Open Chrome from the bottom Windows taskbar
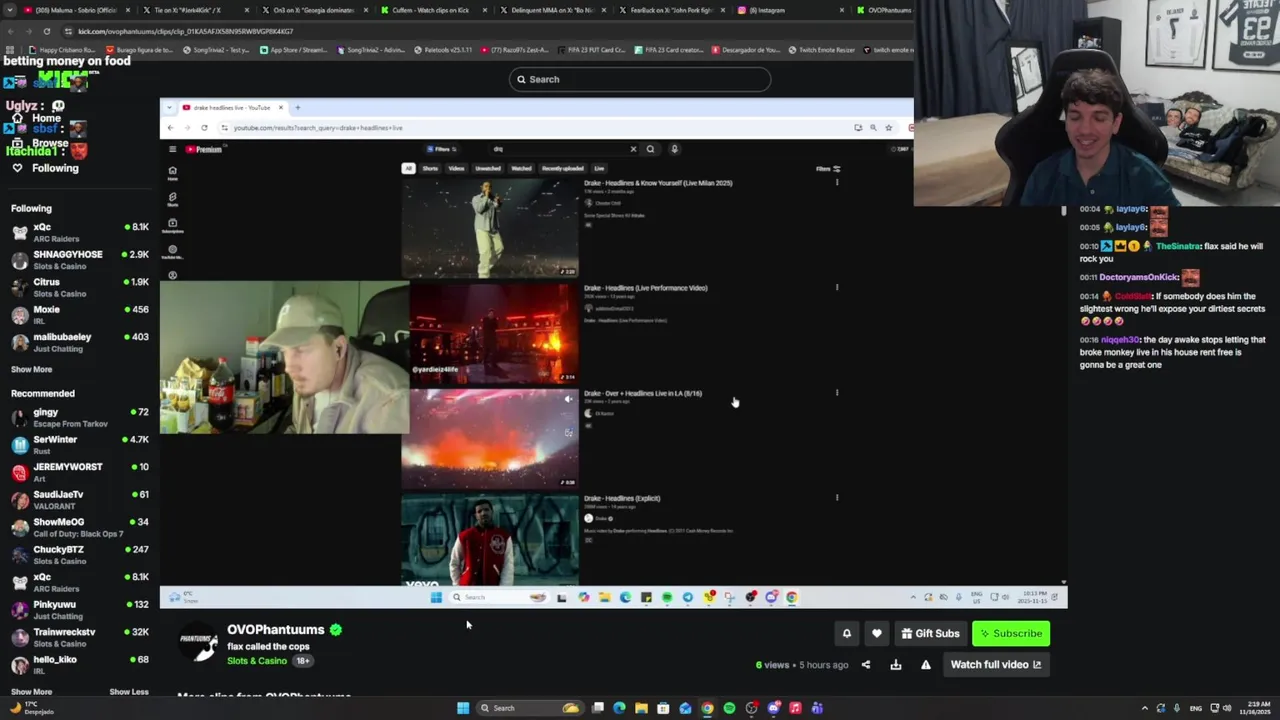This screenshot has height=720, width=1280. tap(707, 708)
